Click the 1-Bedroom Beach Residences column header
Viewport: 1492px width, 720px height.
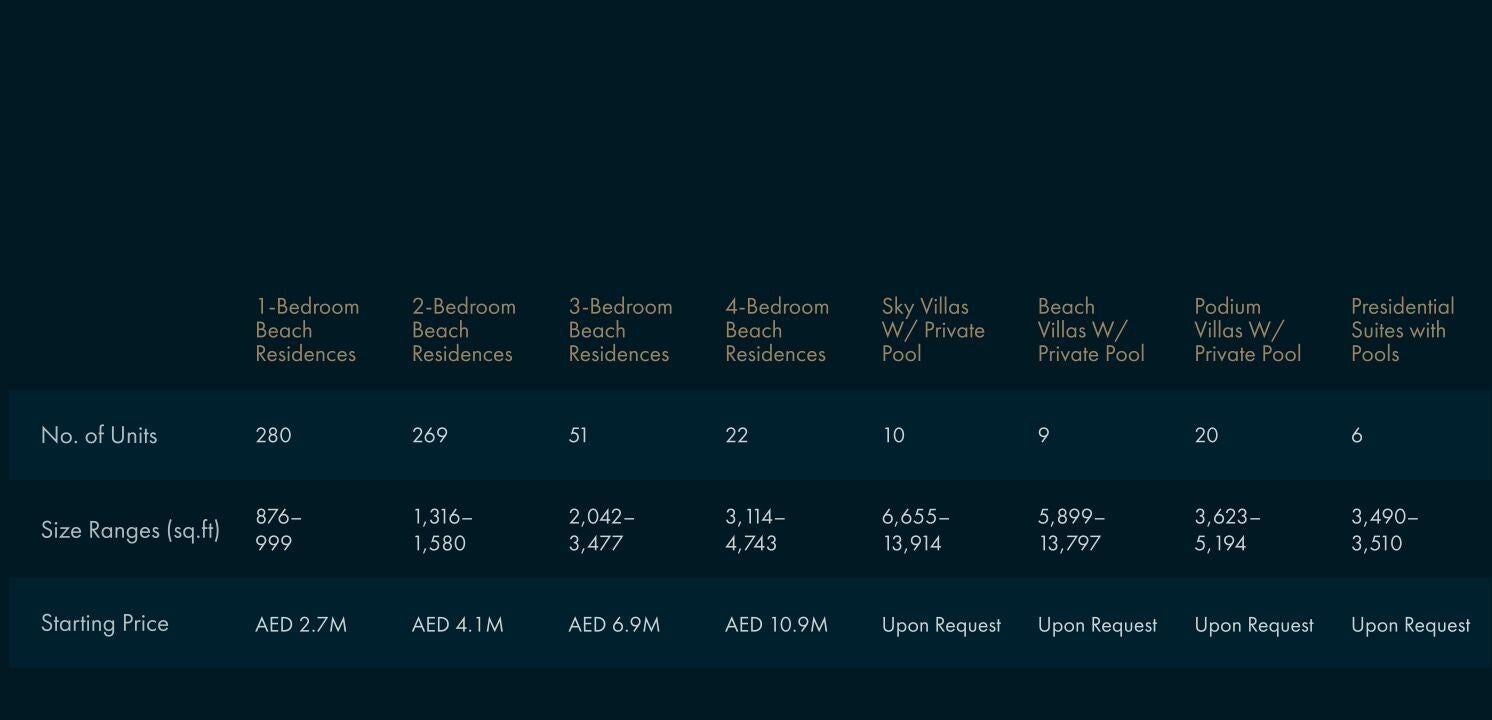(x=307, y=330)
